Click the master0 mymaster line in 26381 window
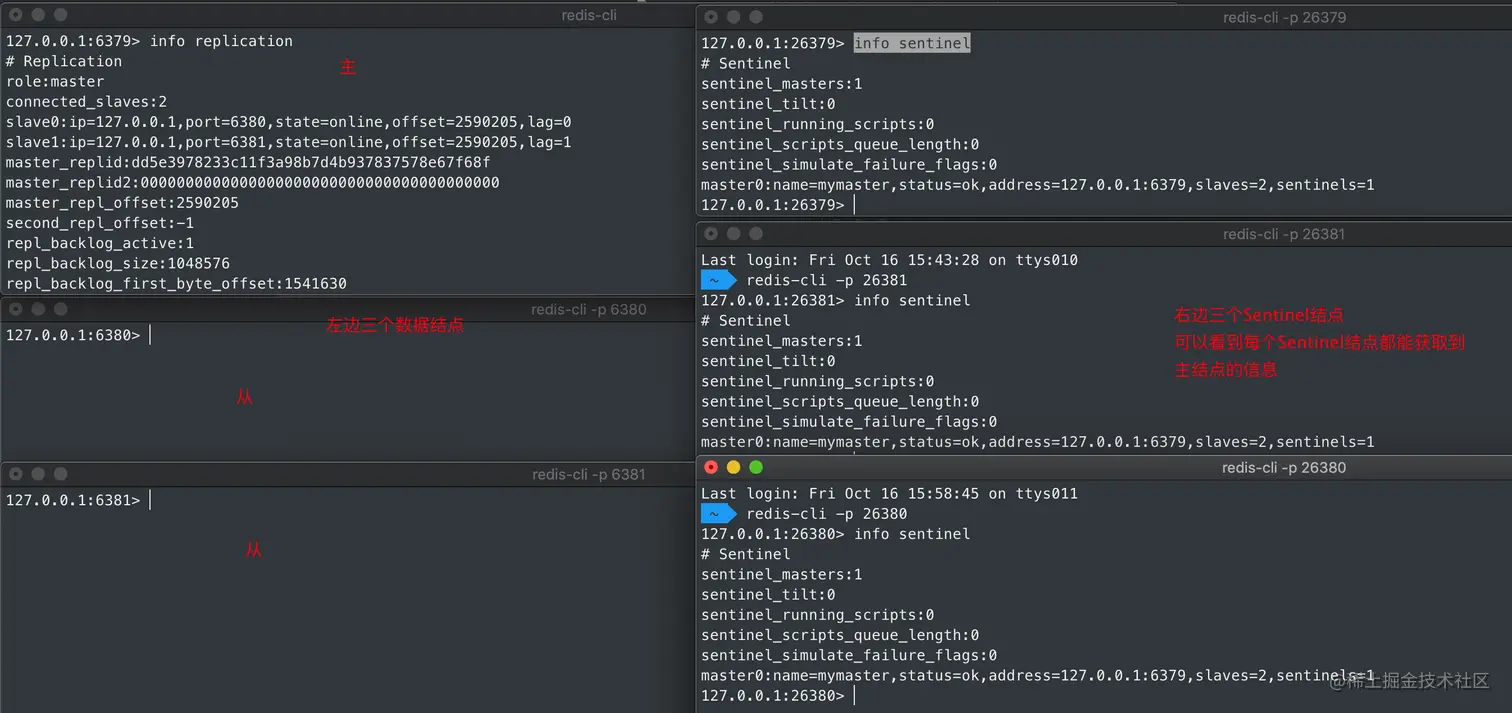 tap(1038, 442)
